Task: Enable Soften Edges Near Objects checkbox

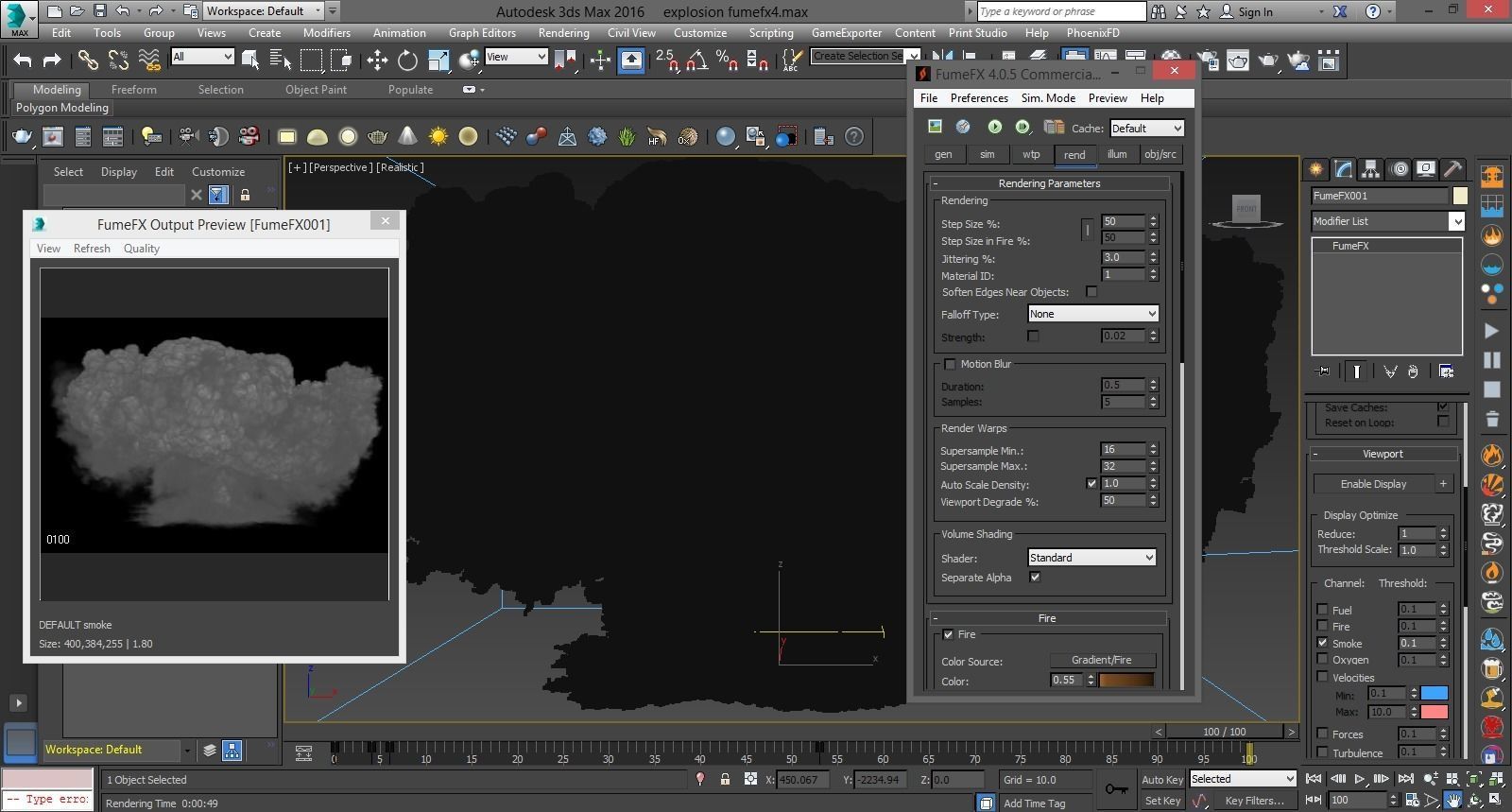Action: (1091, 292)
